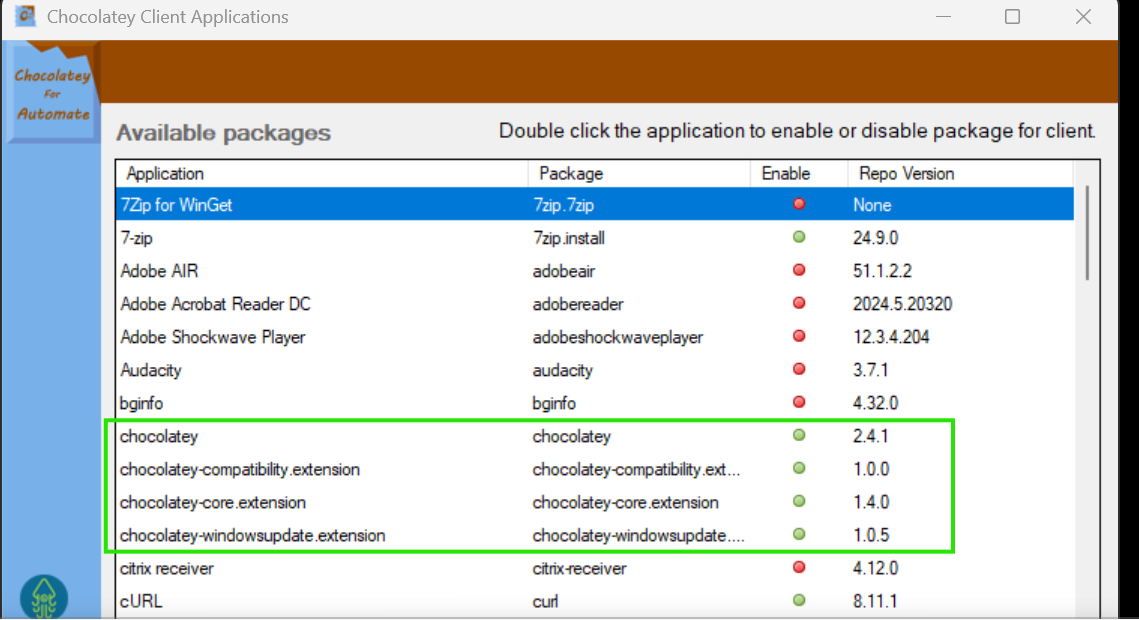Select the Adobe Acrobat Reader DC row
1139x620 pixels.
300,303
